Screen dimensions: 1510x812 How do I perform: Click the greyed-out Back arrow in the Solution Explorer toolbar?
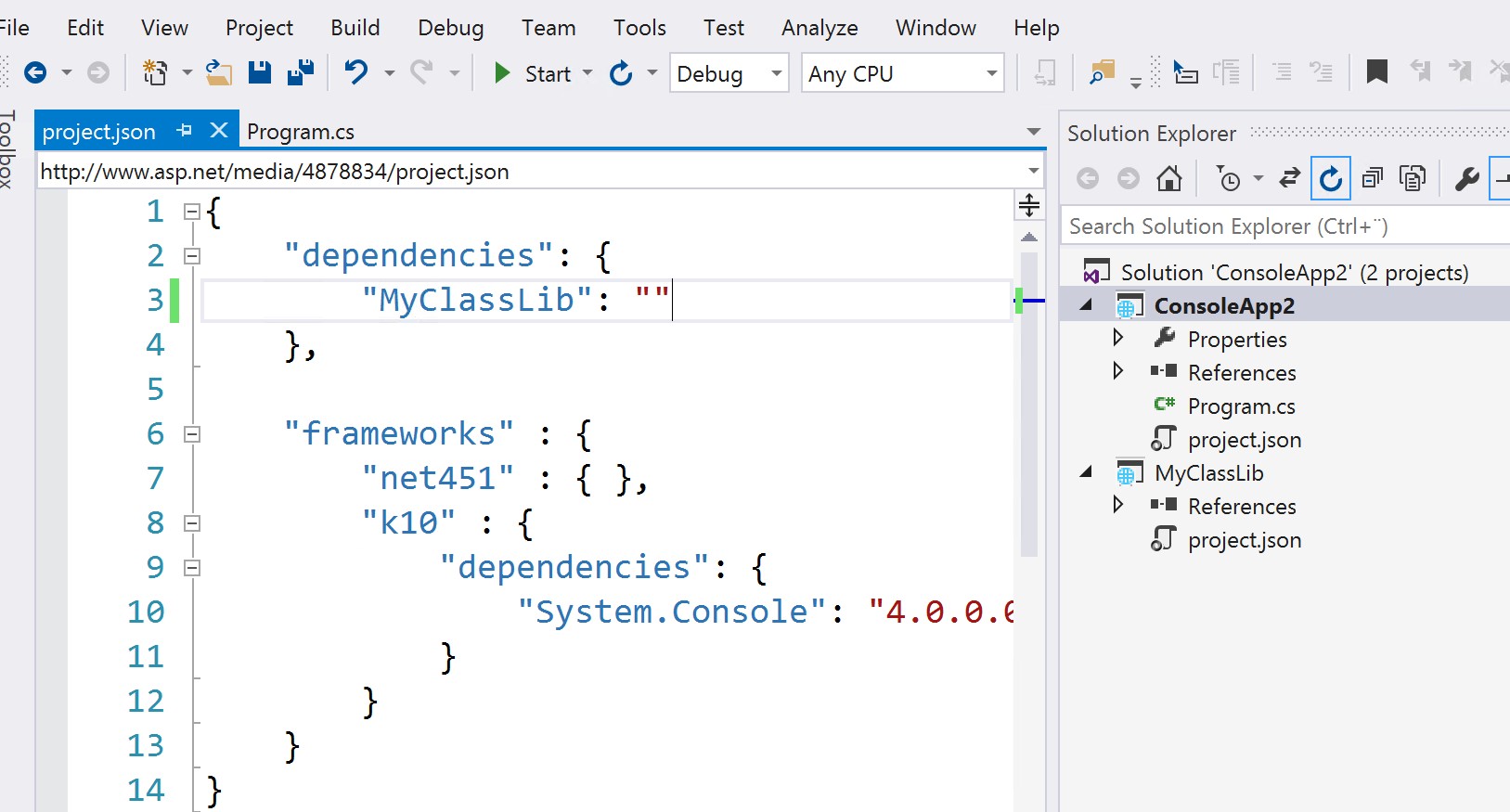coord(1088,178)
